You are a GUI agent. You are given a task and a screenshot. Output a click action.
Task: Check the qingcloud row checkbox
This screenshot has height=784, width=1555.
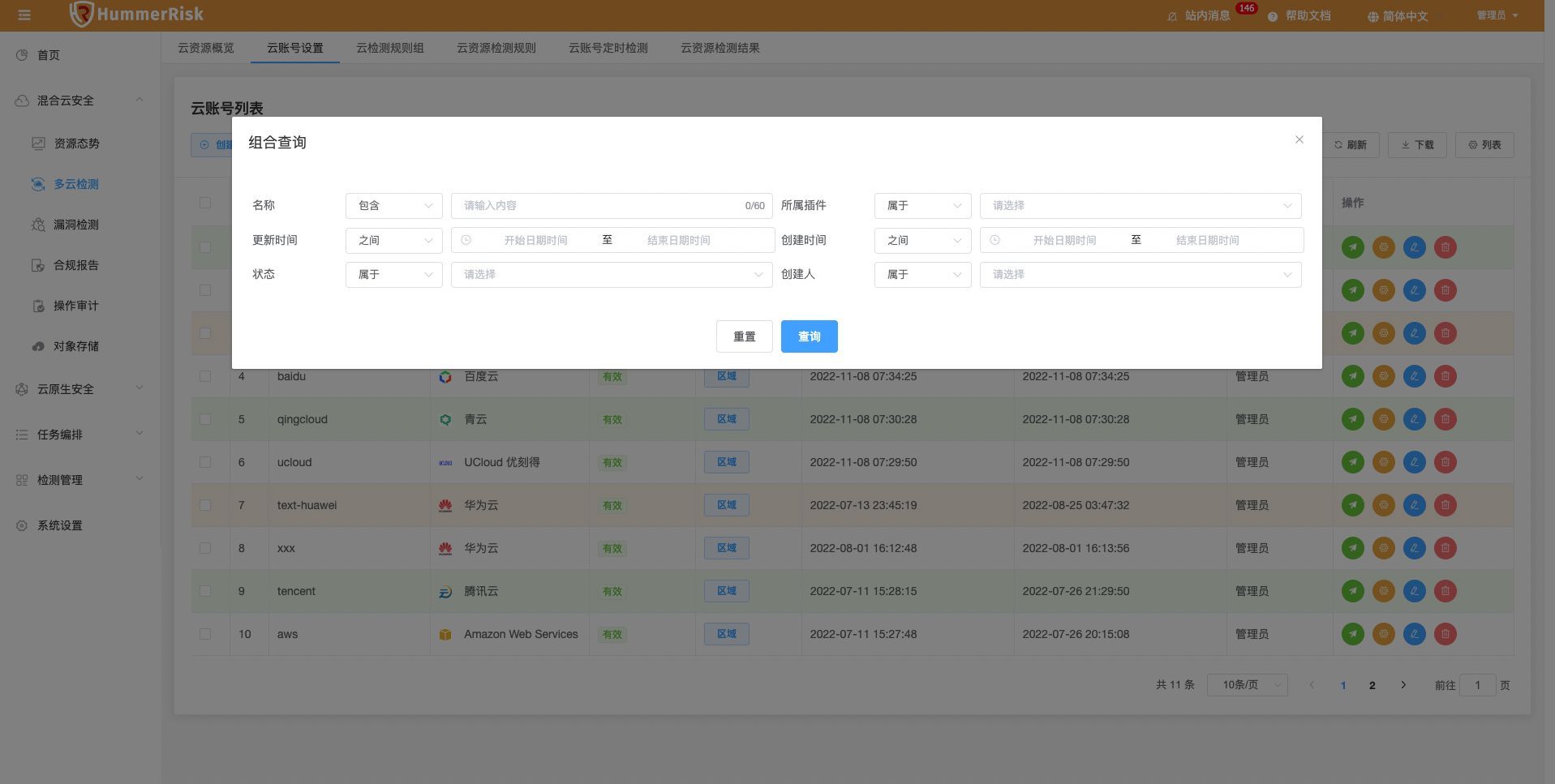205,419
